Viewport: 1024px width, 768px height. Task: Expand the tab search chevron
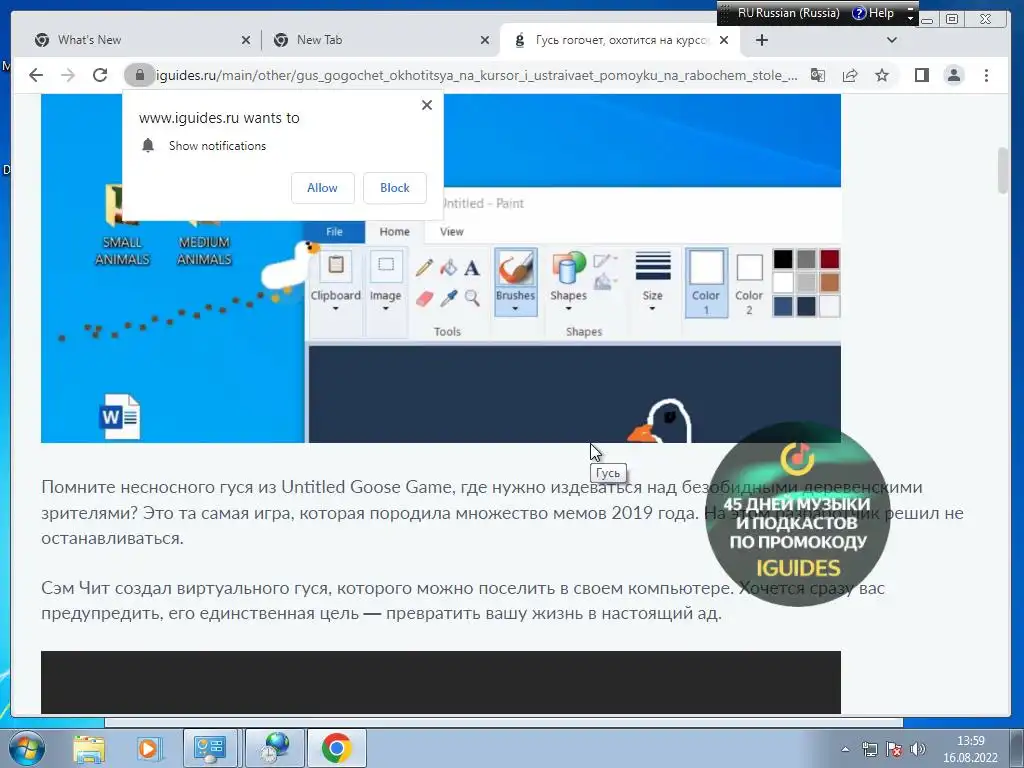[x=891, y=40]
